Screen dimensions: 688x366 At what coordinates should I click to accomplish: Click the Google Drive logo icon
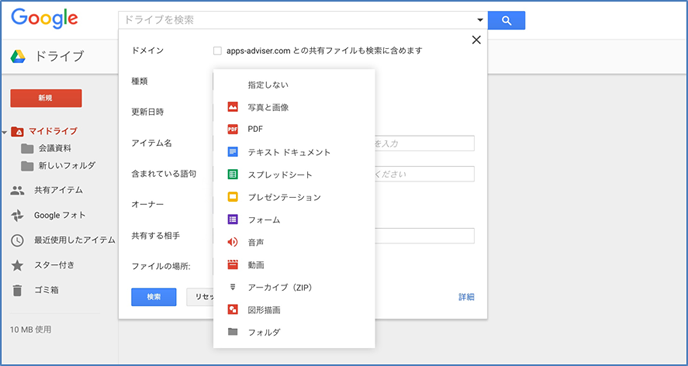click(18, 57)
